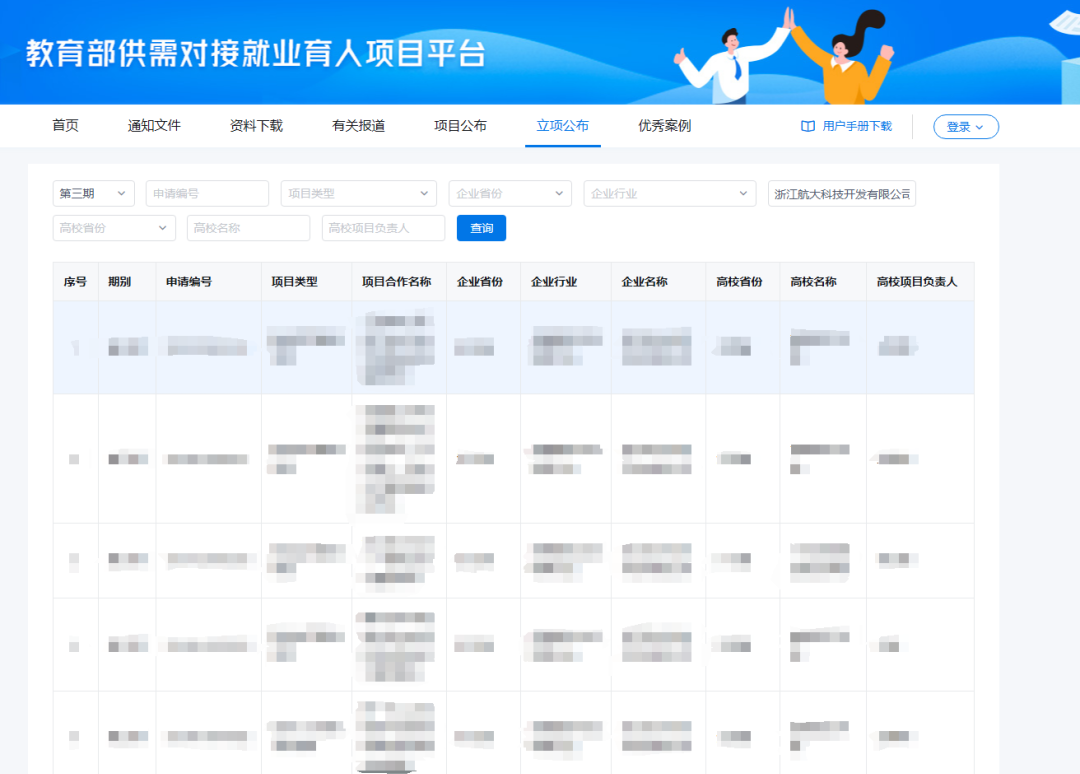The image size is (1080, 774).
Task: Open the 通知文件 tab
Action: 152,126
